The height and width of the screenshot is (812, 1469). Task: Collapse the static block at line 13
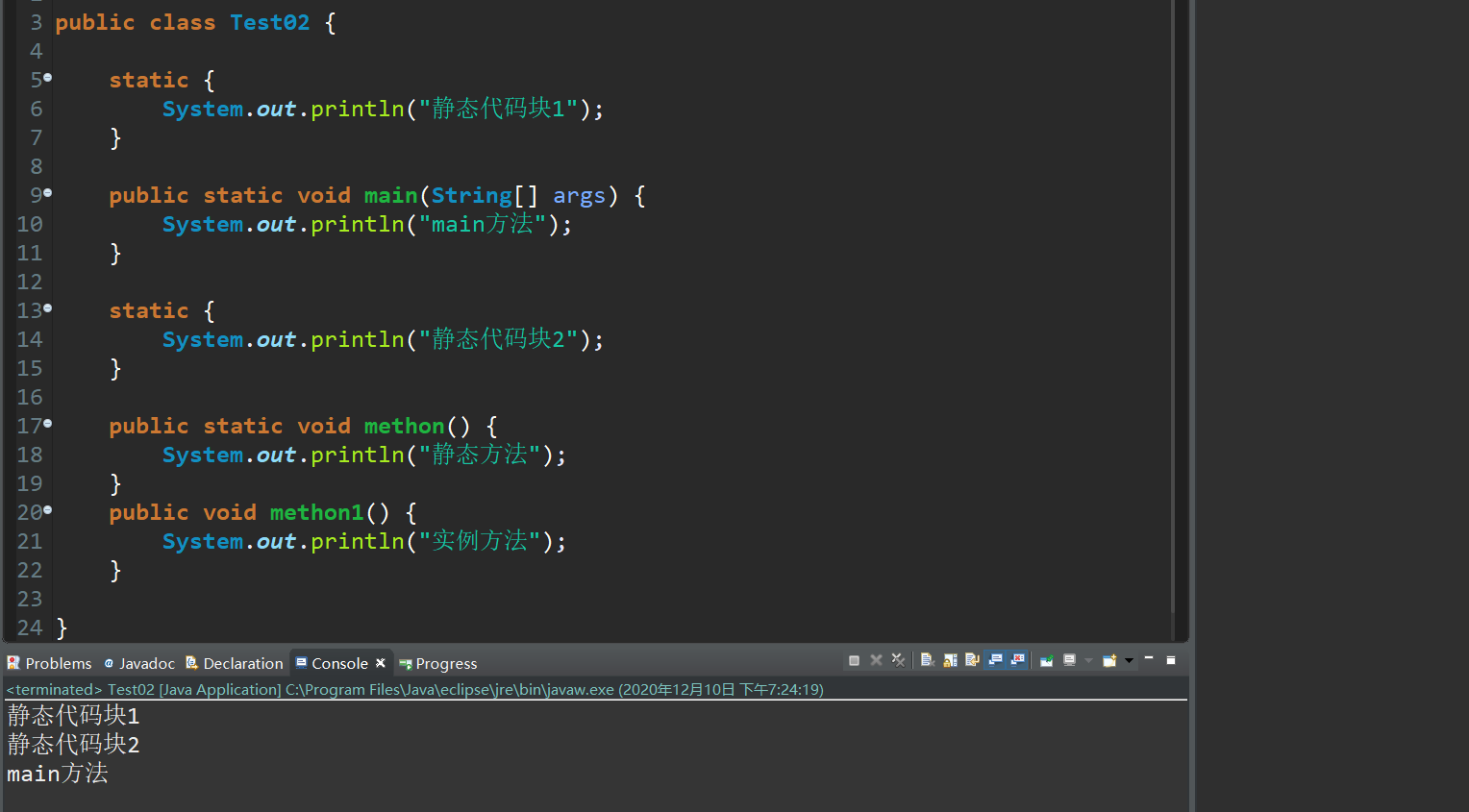(x=47, y=308)
